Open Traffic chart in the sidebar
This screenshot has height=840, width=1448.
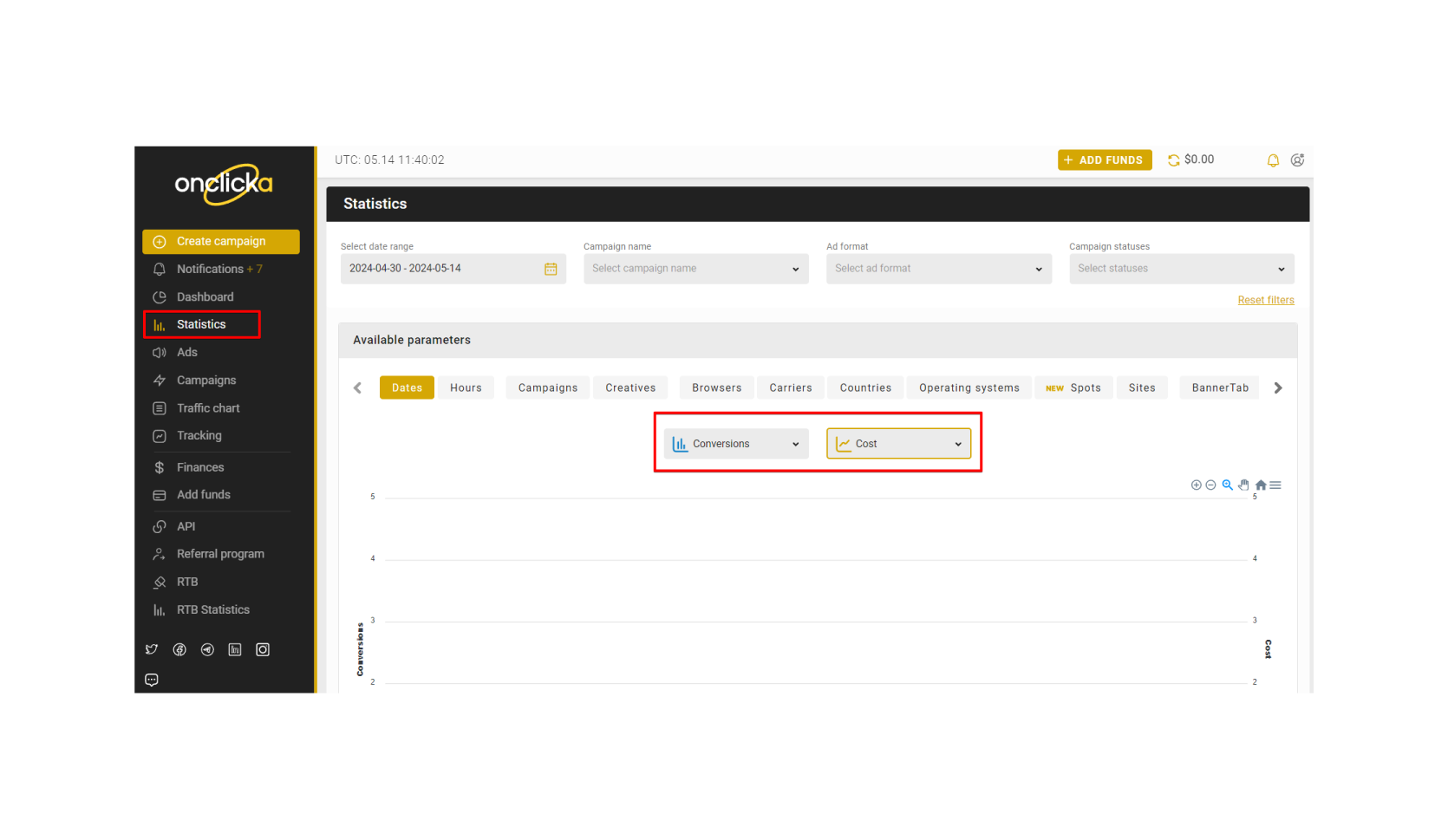208,408
